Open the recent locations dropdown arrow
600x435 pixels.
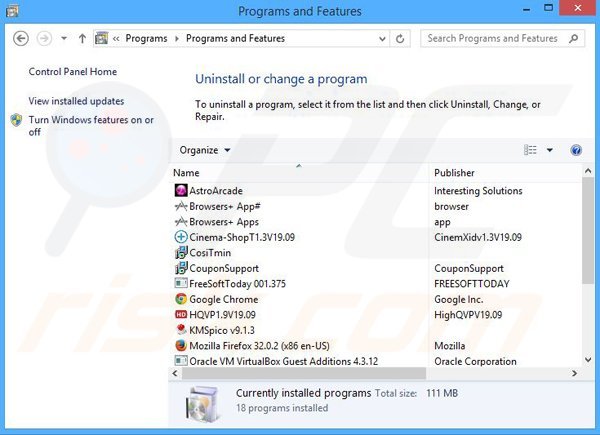(x=64, y=38)
